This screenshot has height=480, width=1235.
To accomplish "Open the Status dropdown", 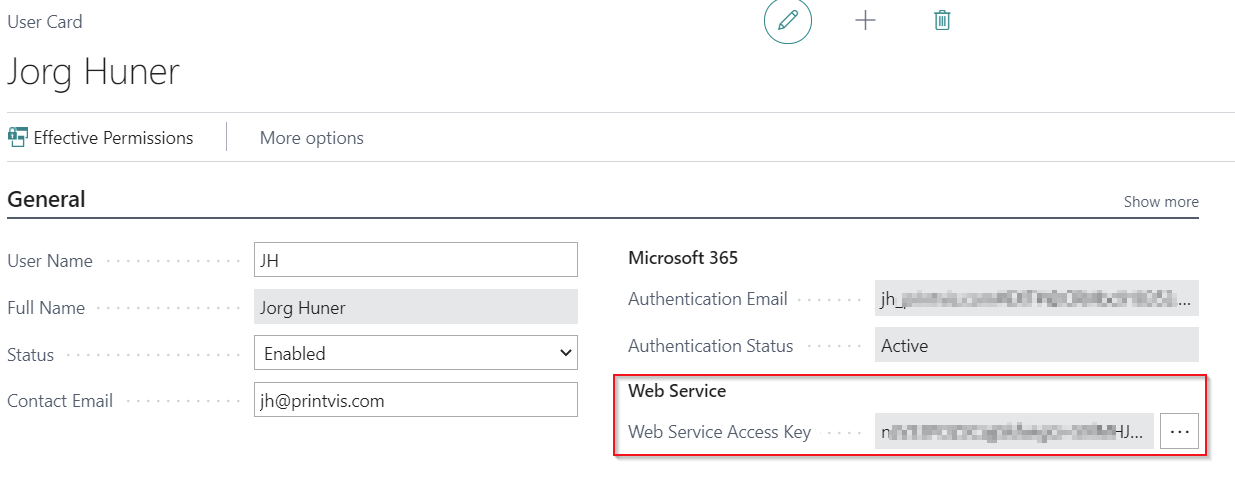I will point(415,353).
